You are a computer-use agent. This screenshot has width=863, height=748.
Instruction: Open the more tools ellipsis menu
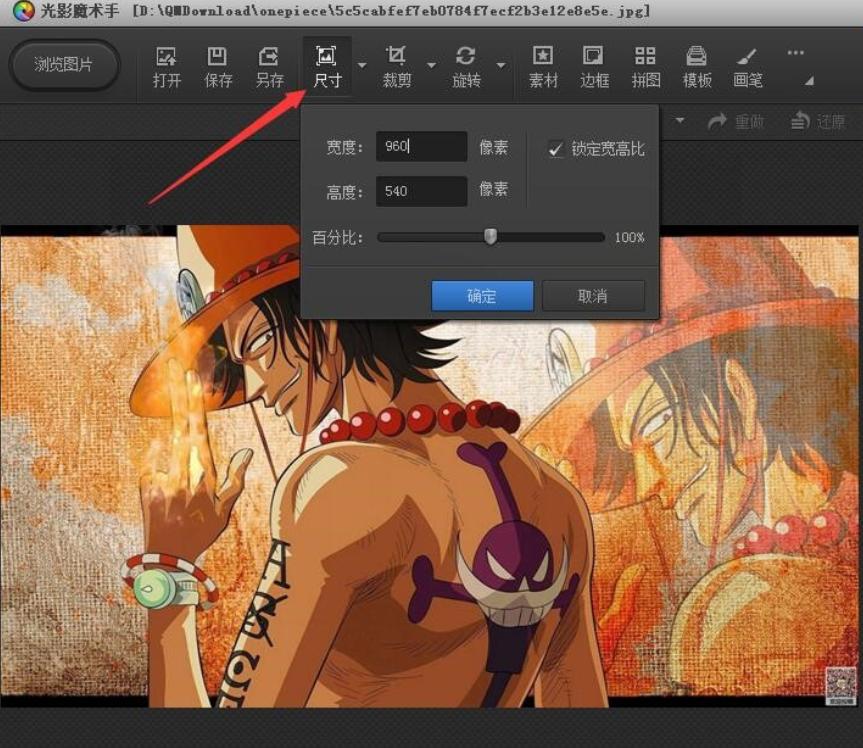click(x=795, y=53)
